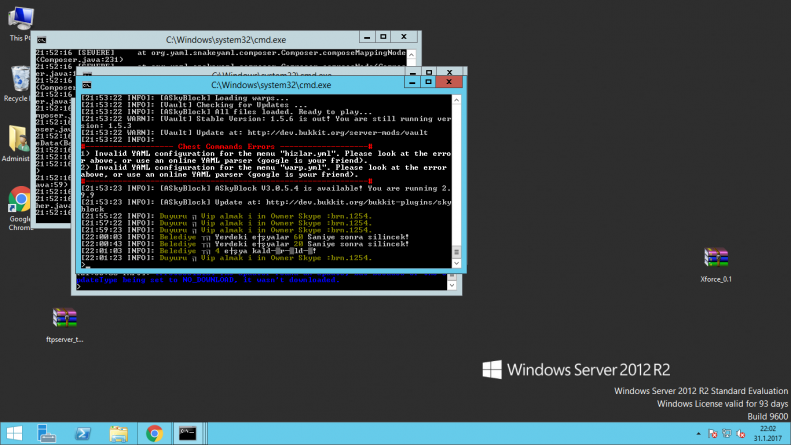Launch PowerShell from the taskbar
The width and height of the screenshot is (791, 445).
pyautogui.click(x=83, y=433)
